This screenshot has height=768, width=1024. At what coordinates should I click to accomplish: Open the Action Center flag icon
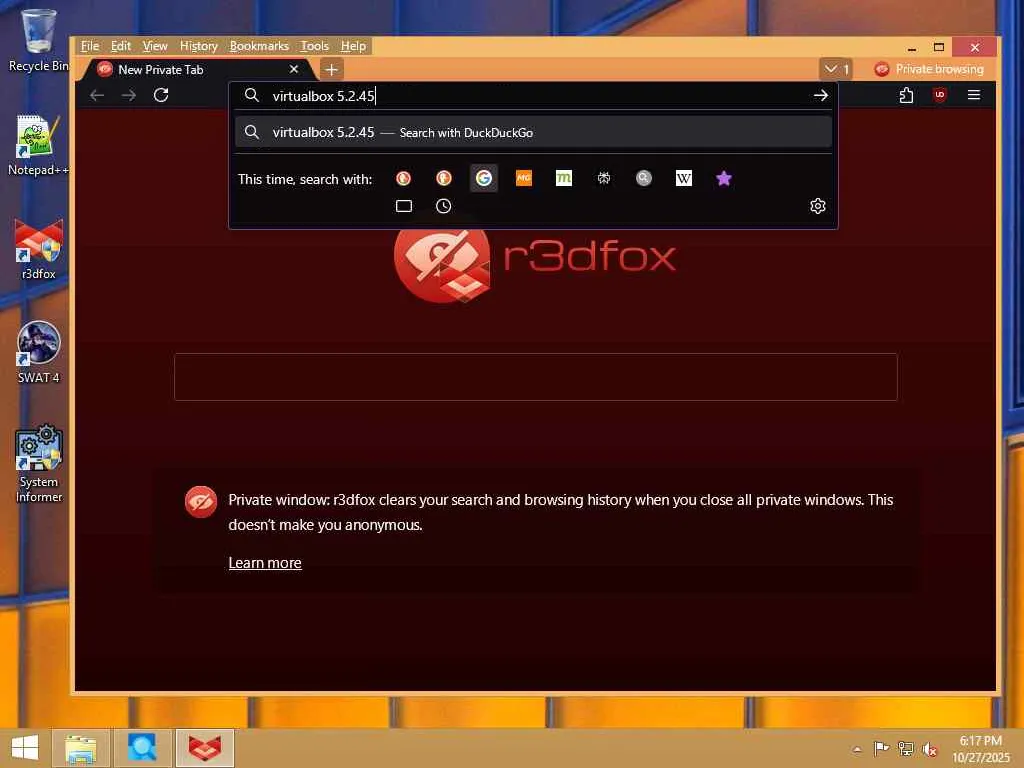point(881,748)
